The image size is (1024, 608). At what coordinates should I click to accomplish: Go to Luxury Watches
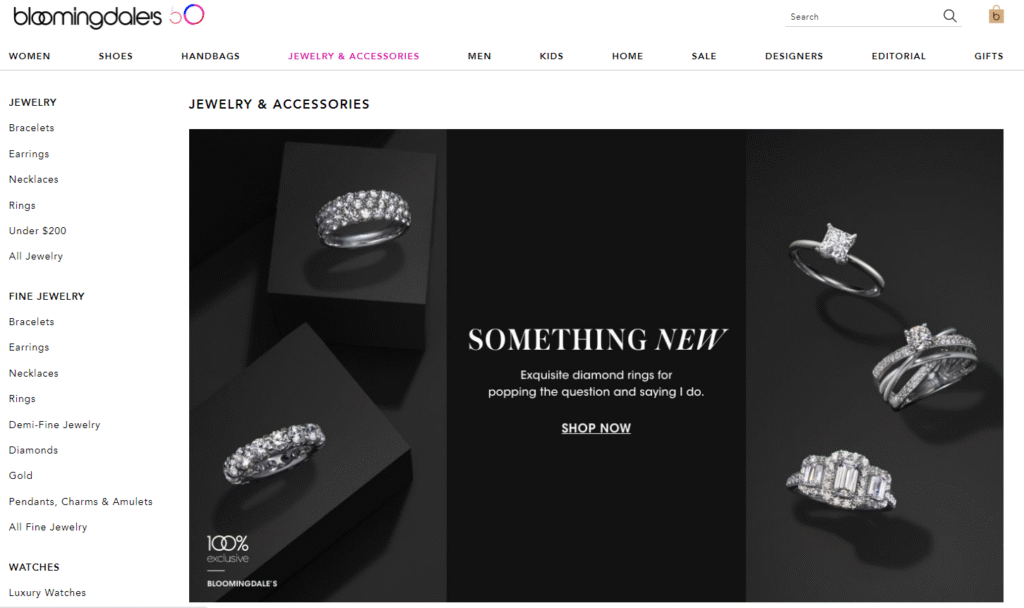tap(47, 592)
